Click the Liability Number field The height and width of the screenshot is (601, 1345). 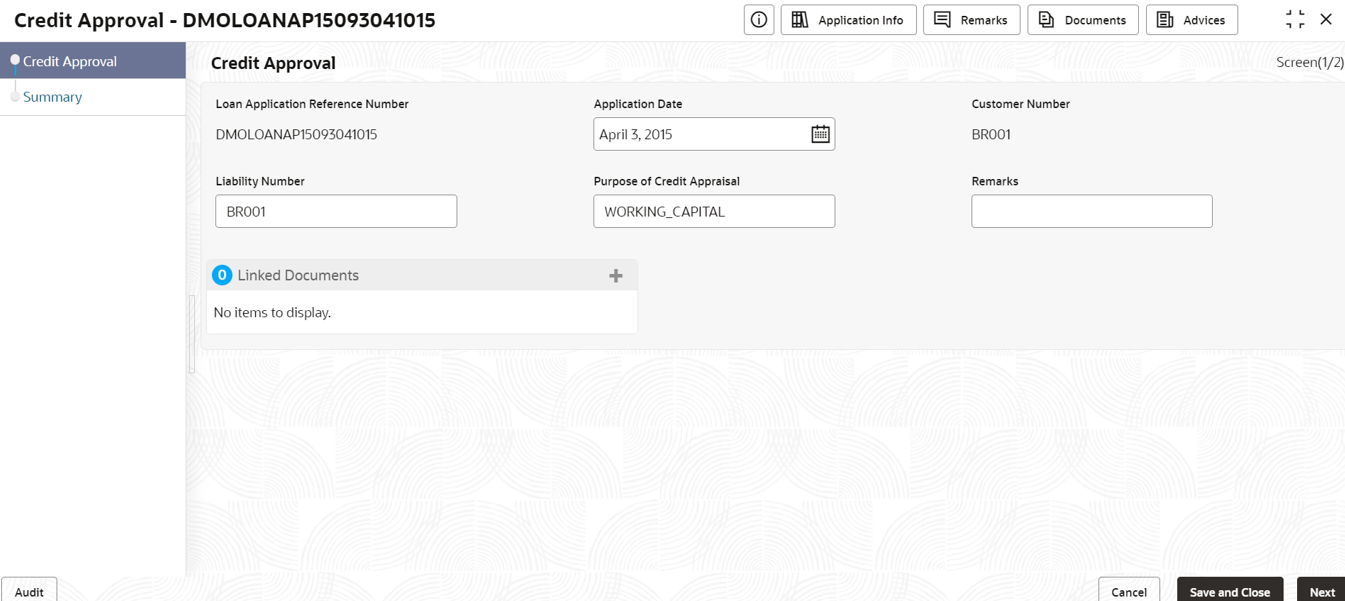(336, 211)
